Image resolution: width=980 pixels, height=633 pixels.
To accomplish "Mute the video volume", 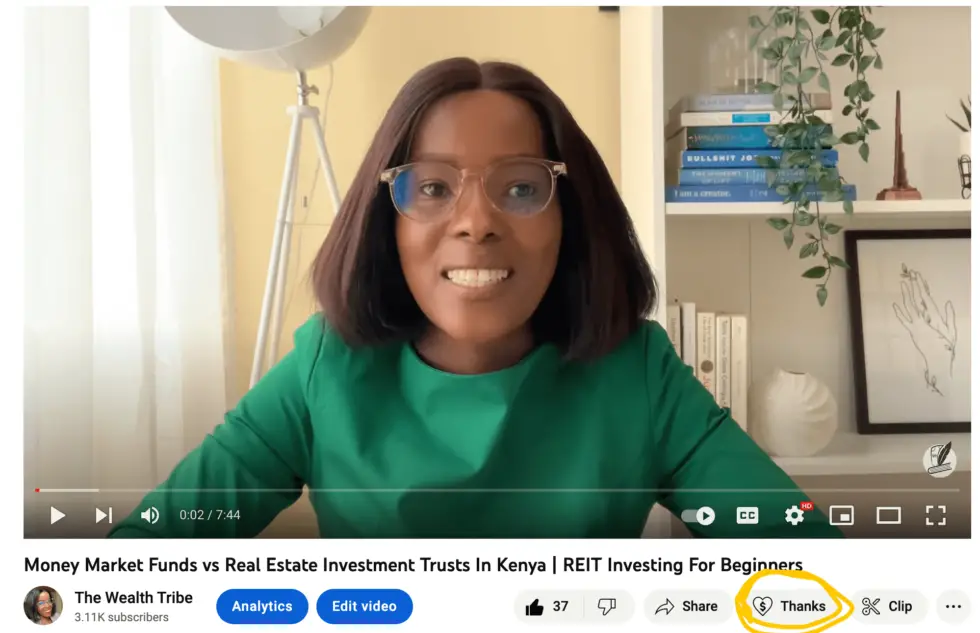I will click(150, 516).
